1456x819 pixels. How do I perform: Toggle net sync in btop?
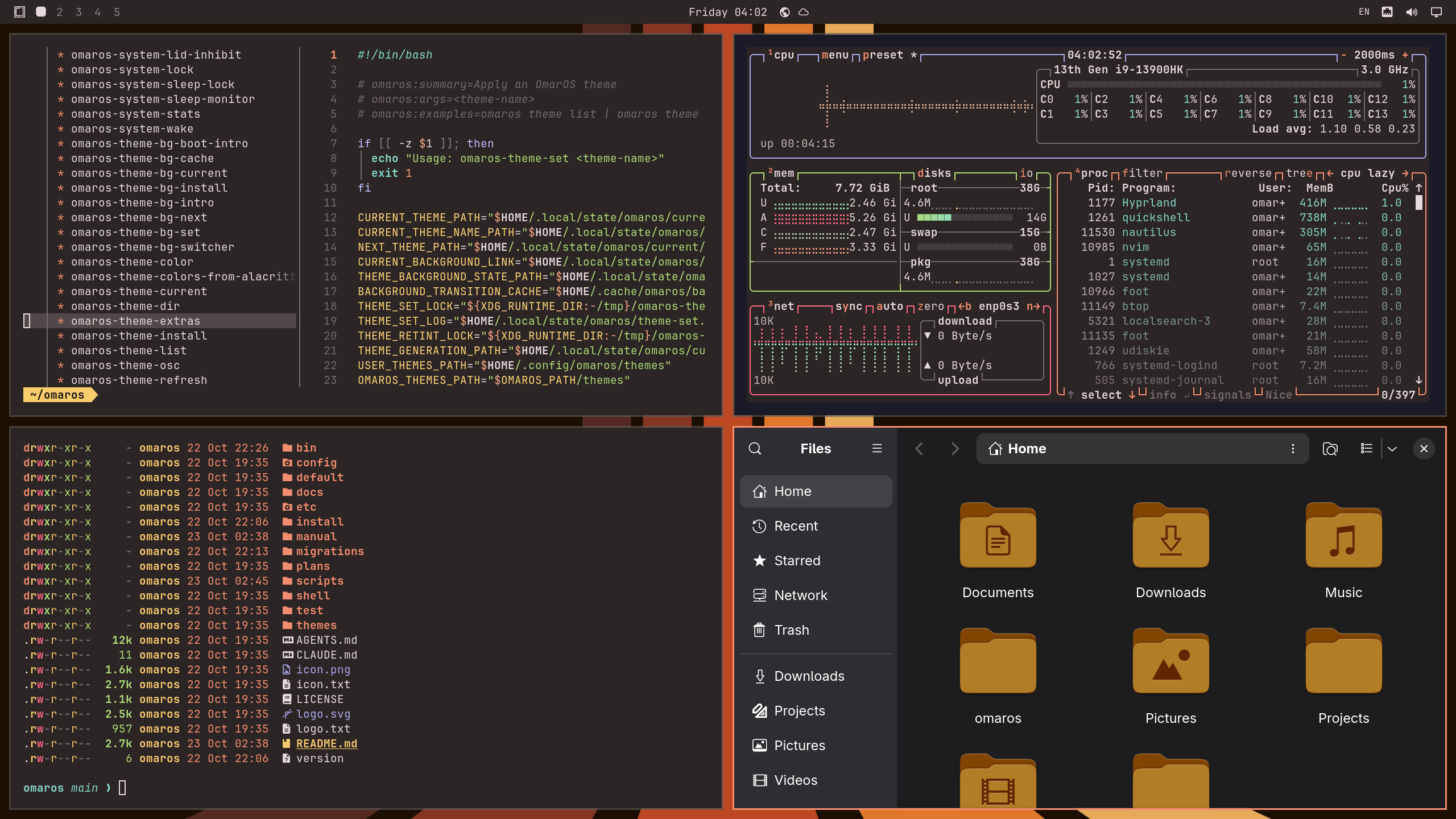click(849, 307)
